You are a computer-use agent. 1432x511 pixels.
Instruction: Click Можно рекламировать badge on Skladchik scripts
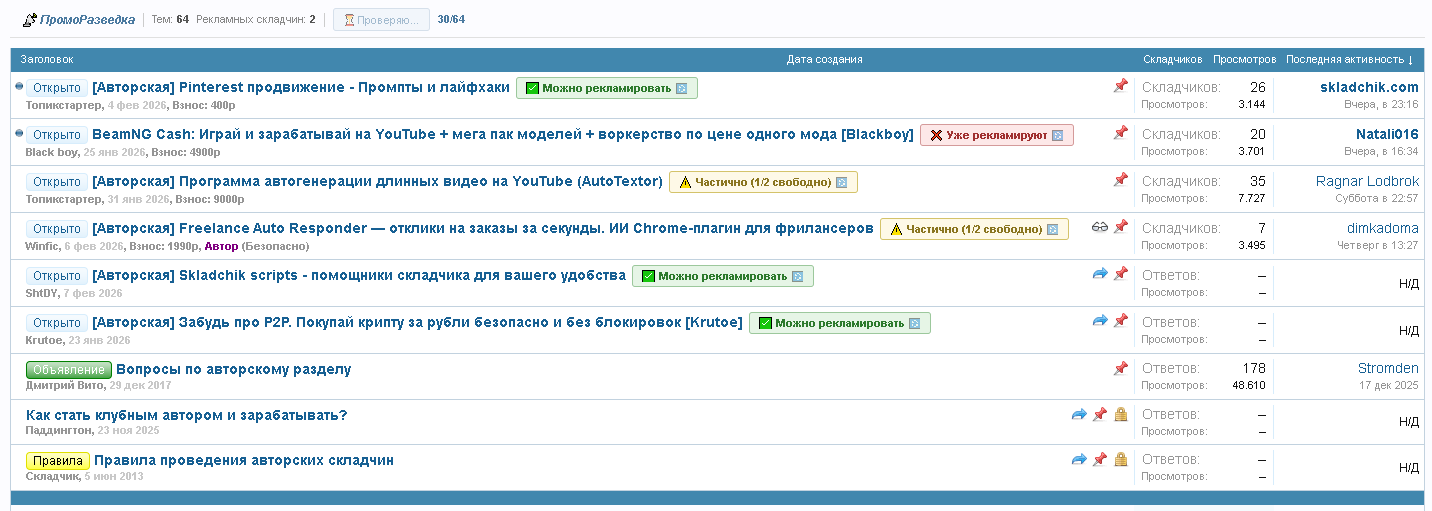pyautogui.click(x=723, y=276)
